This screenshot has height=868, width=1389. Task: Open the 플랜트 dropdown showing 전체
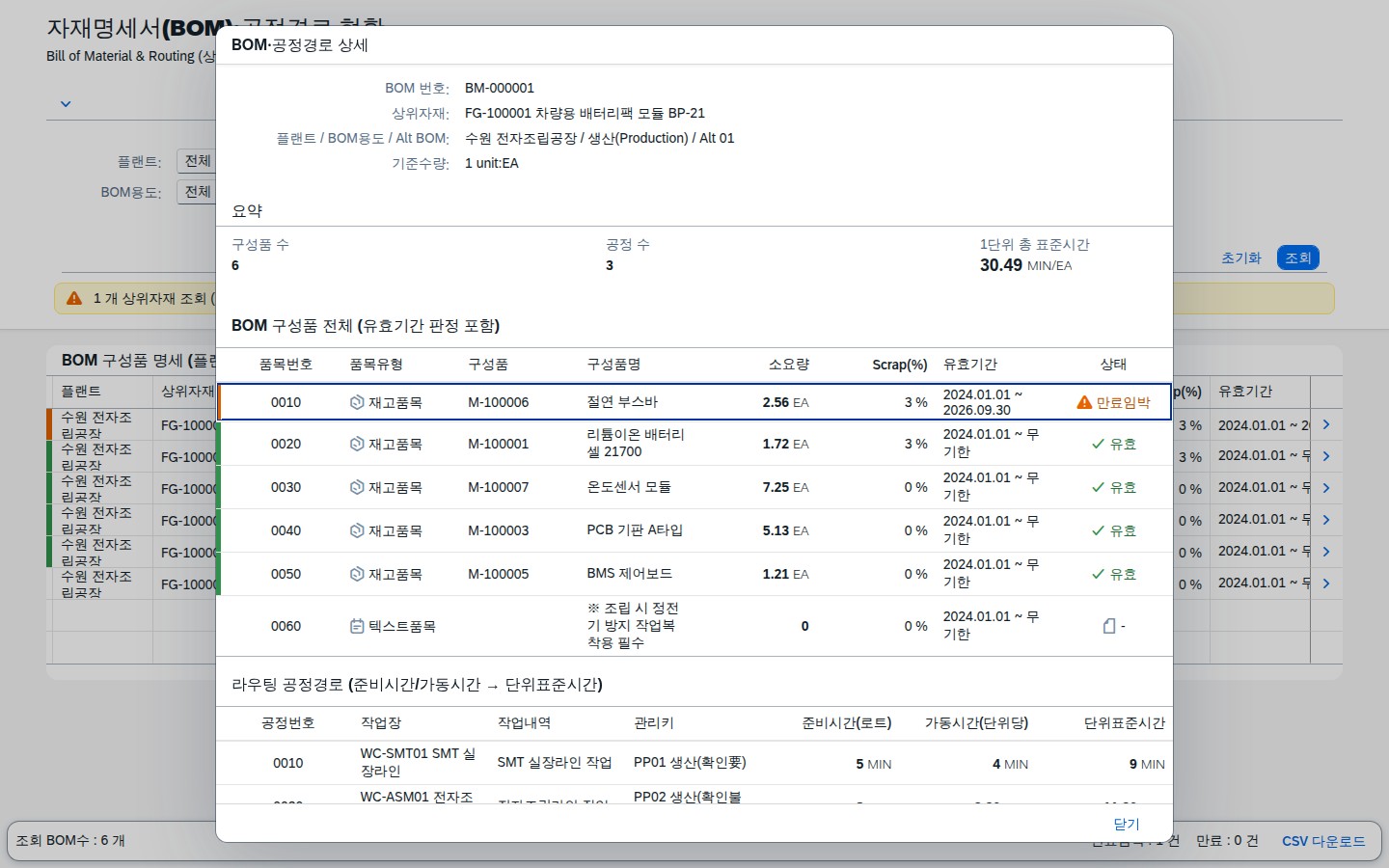(x=197, y=161)
